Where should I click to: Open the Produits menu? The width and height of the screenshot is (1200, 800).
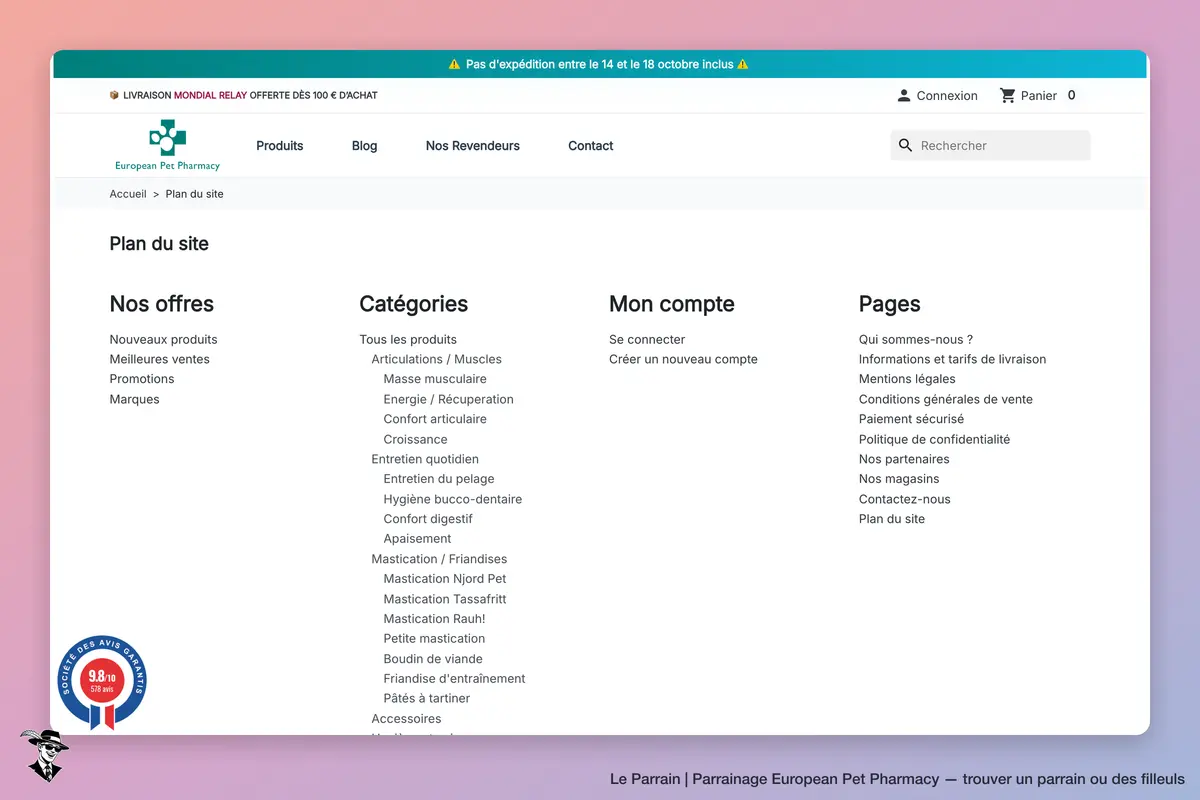pos(280,146)
